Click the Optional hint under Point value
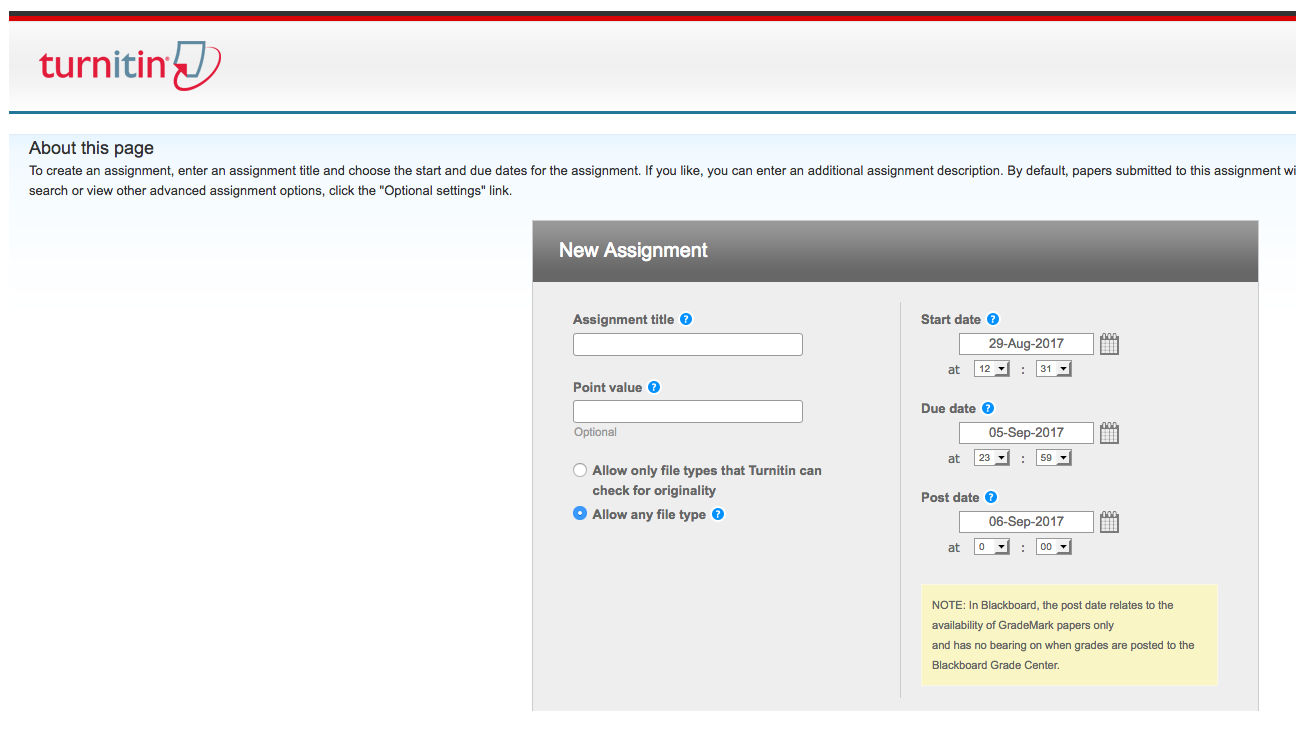 pyautogui.click(x=595, y=432)
